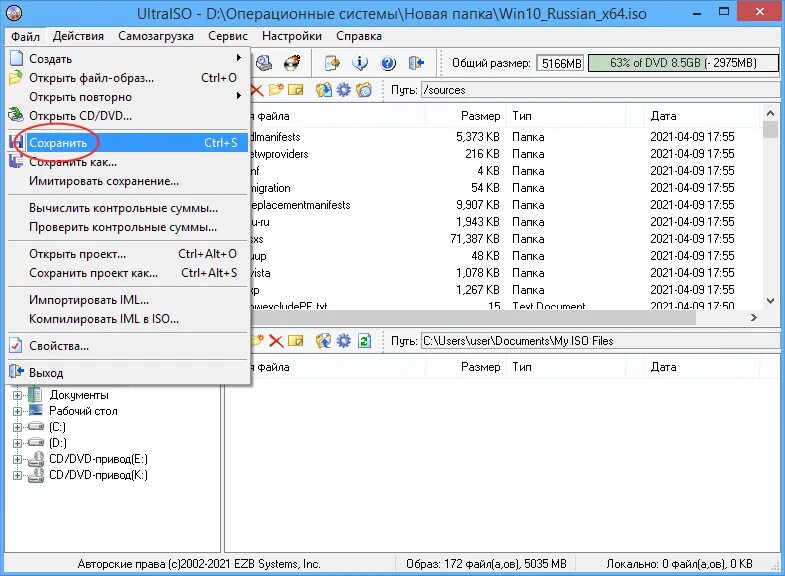Expand the Документы tree node
This screenshot has height=576, width=785.
pyautogui.click(x=17, y=395)
